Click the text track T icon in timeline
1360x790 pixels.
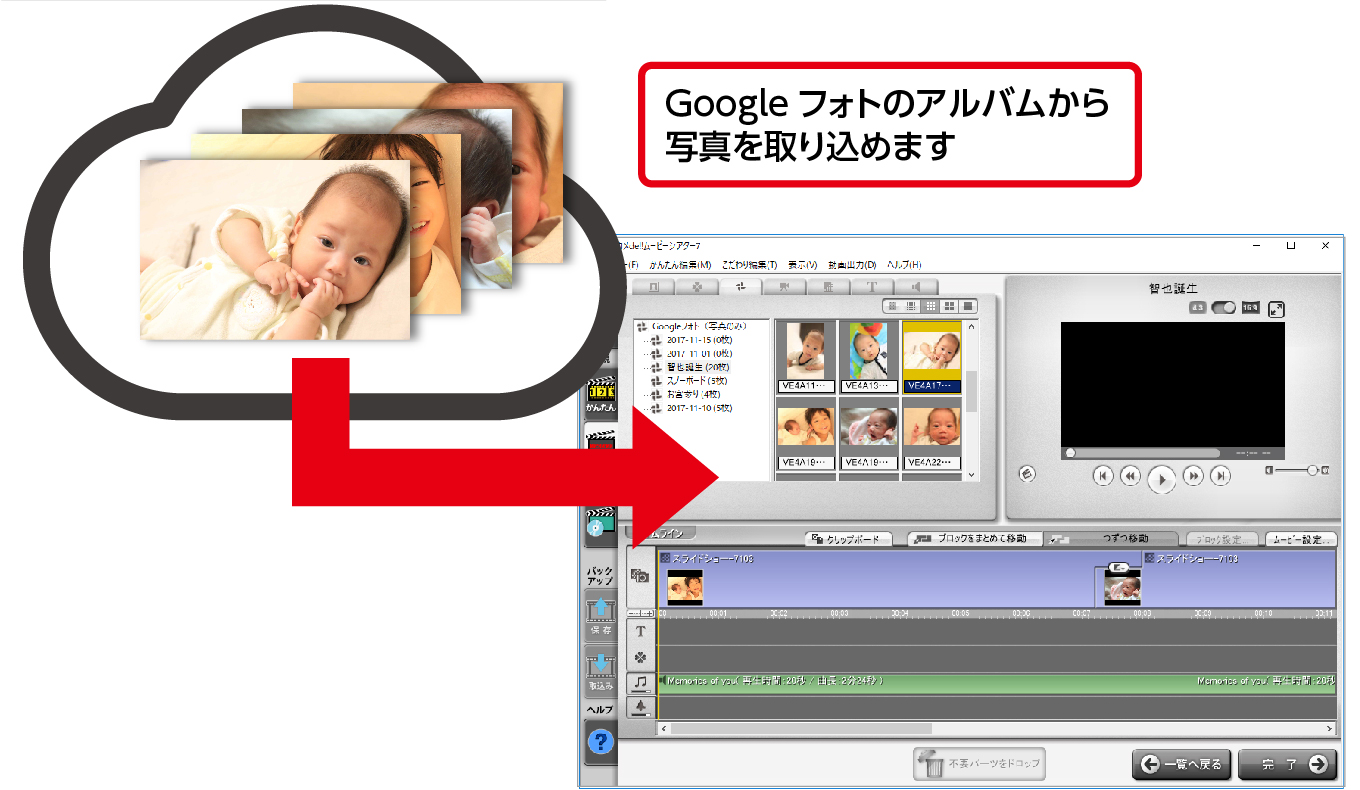tap(641, 630)
